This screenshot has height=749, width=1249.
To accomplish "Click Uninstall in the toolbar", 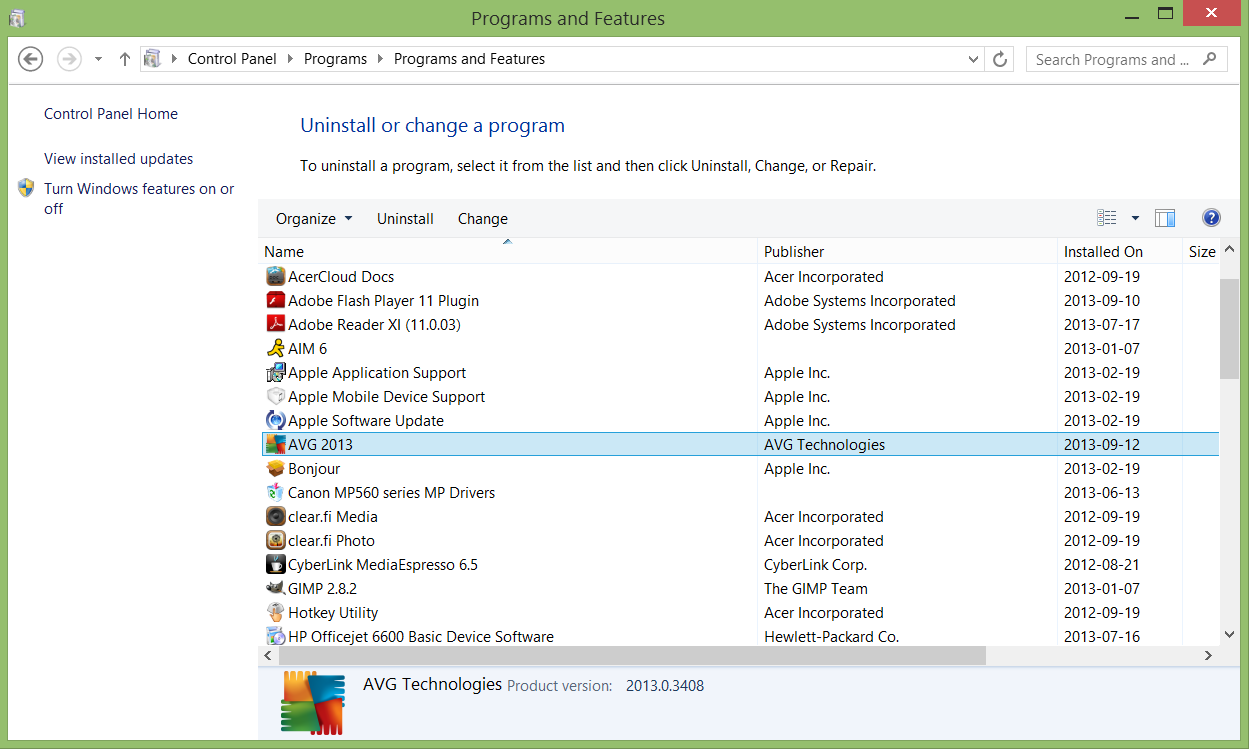I will 405,219.
